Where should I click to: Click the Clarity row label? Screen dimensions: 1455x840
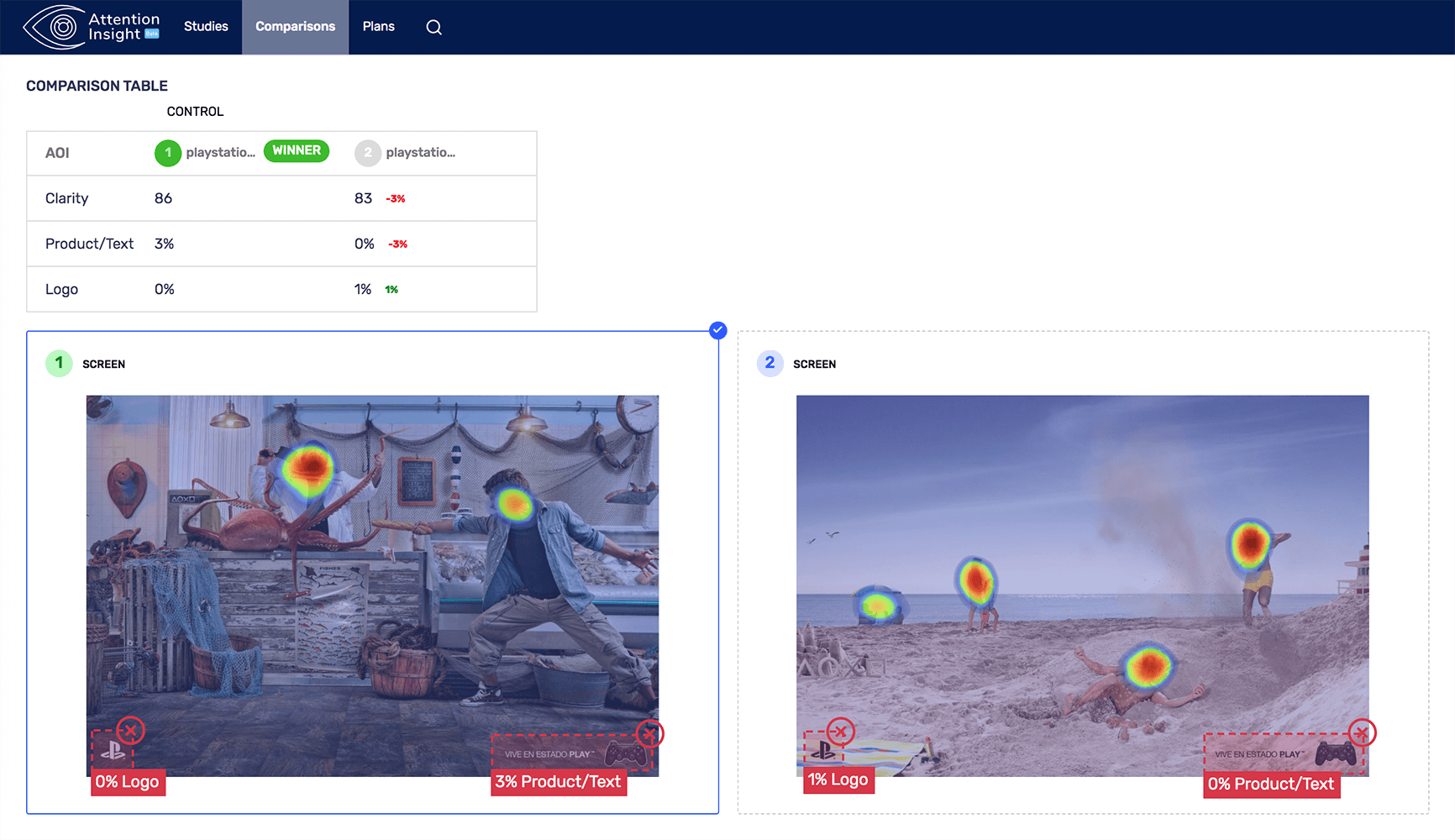click(66, 198)
